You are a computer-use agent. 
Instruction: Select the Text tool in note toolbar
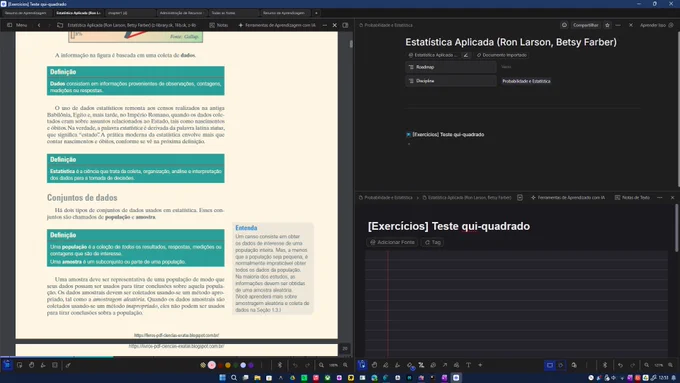pyautogui.click(x=468, y=365)
